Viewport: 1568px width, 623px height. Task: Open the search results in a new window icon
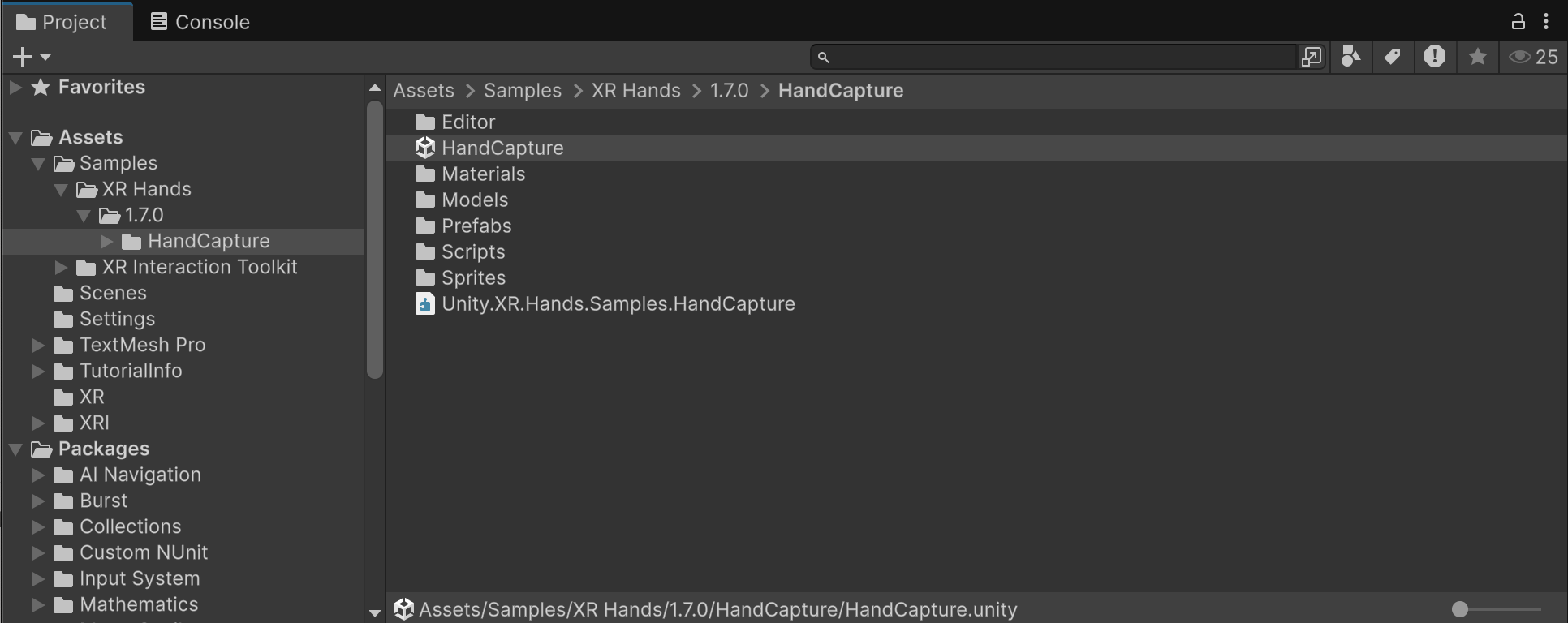point(1311,57)
